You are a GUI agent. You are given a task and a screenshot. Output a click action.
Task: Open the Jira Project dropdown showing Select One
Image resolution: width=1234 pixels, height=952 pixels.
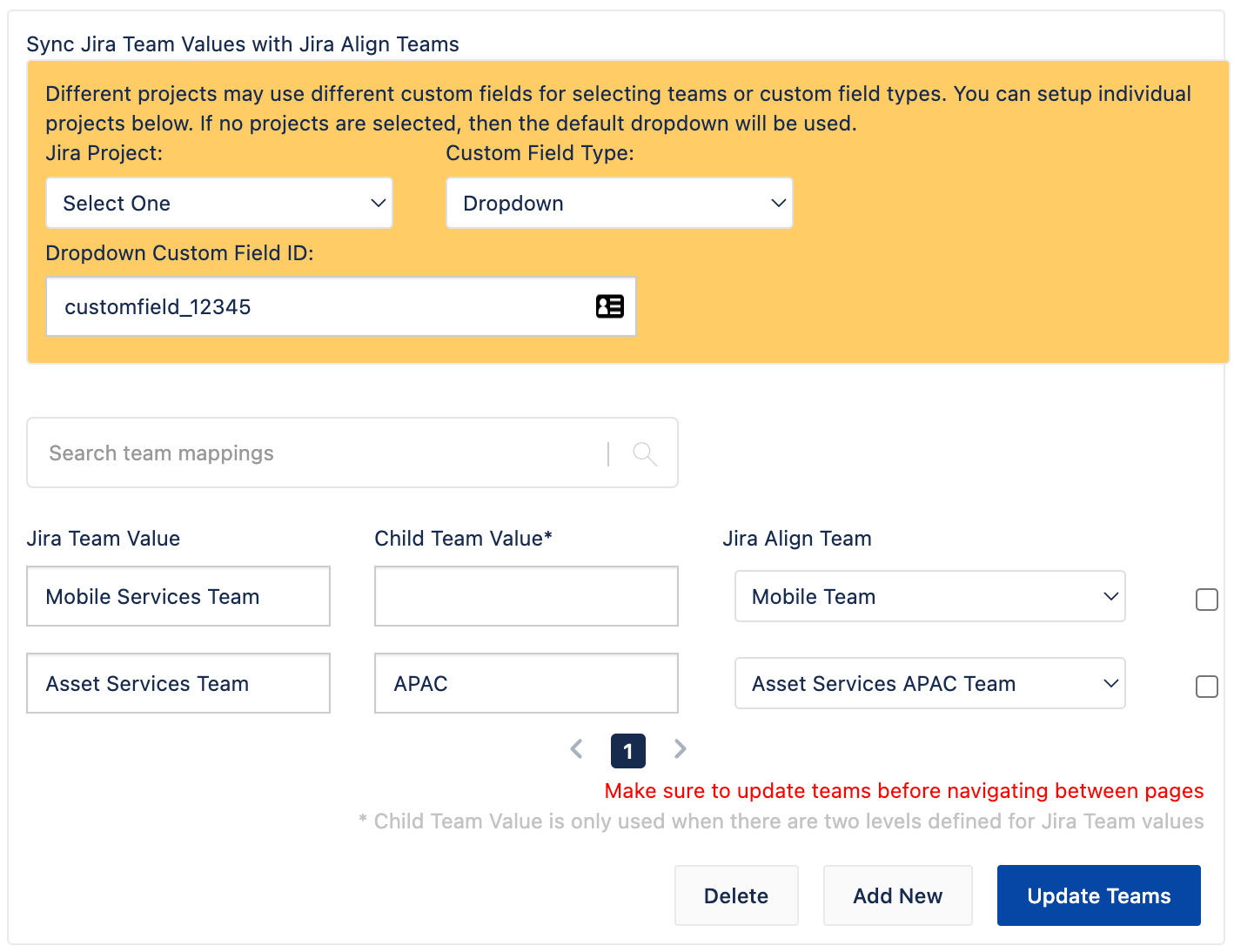218,203
